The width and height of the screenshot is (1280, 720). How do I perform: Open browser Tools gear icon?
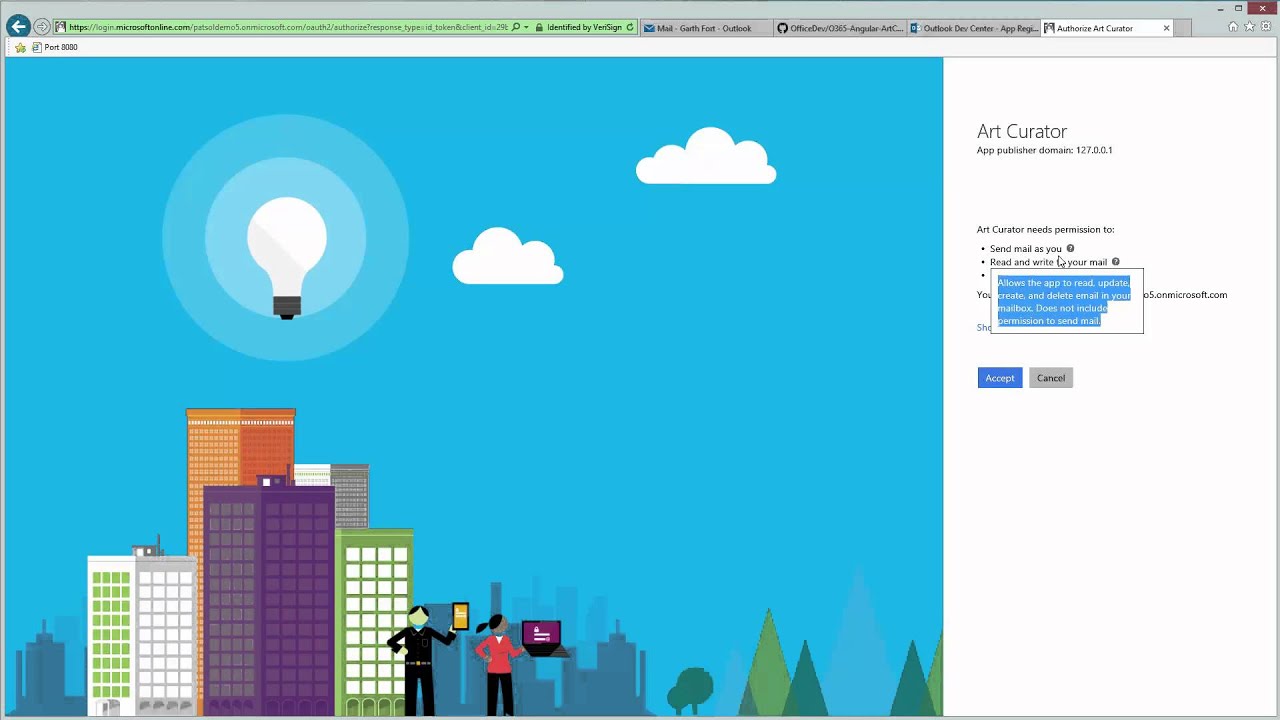(1265, 27)
